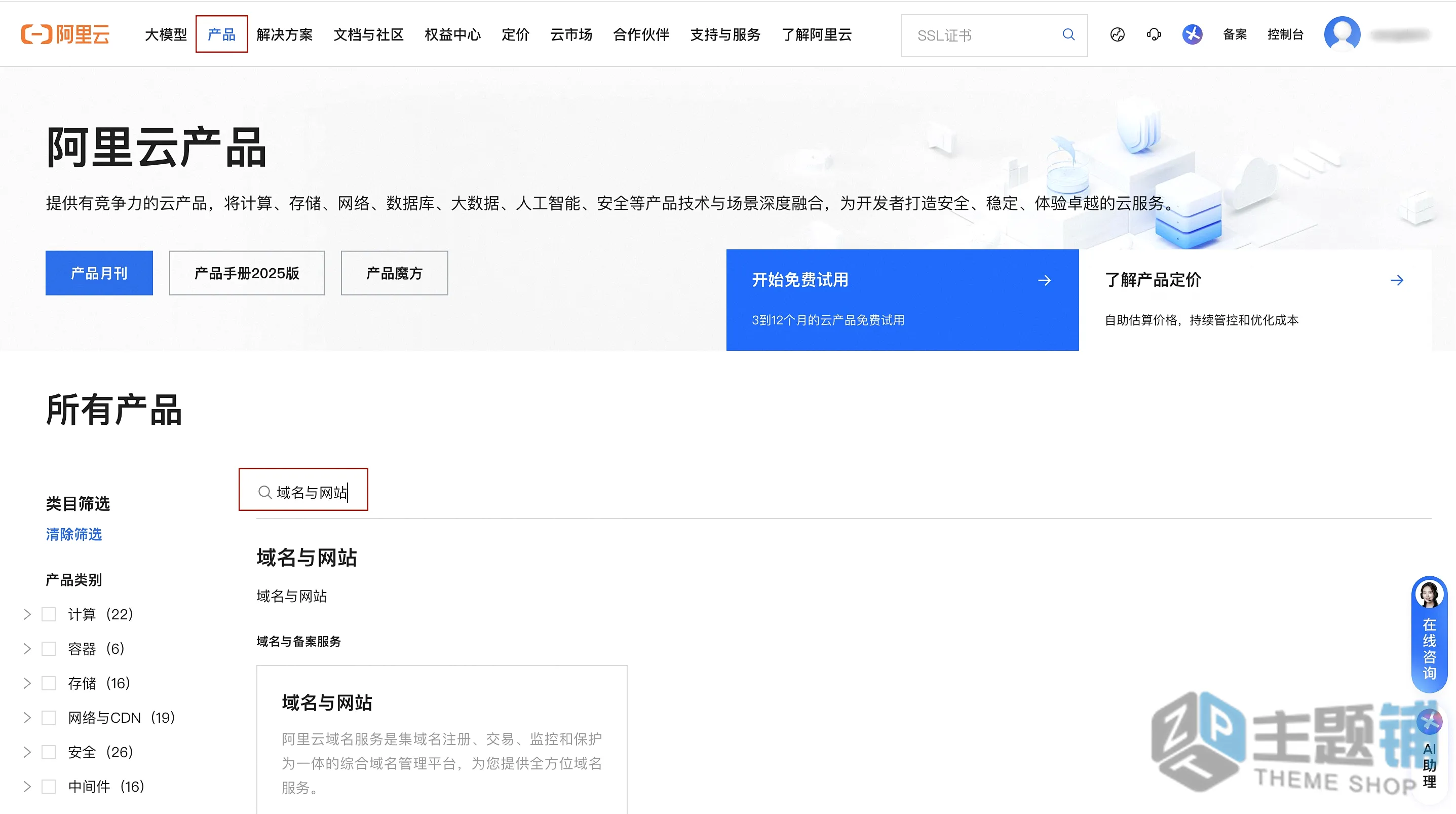Open the 产品 nav menu

tap(221, 34)
